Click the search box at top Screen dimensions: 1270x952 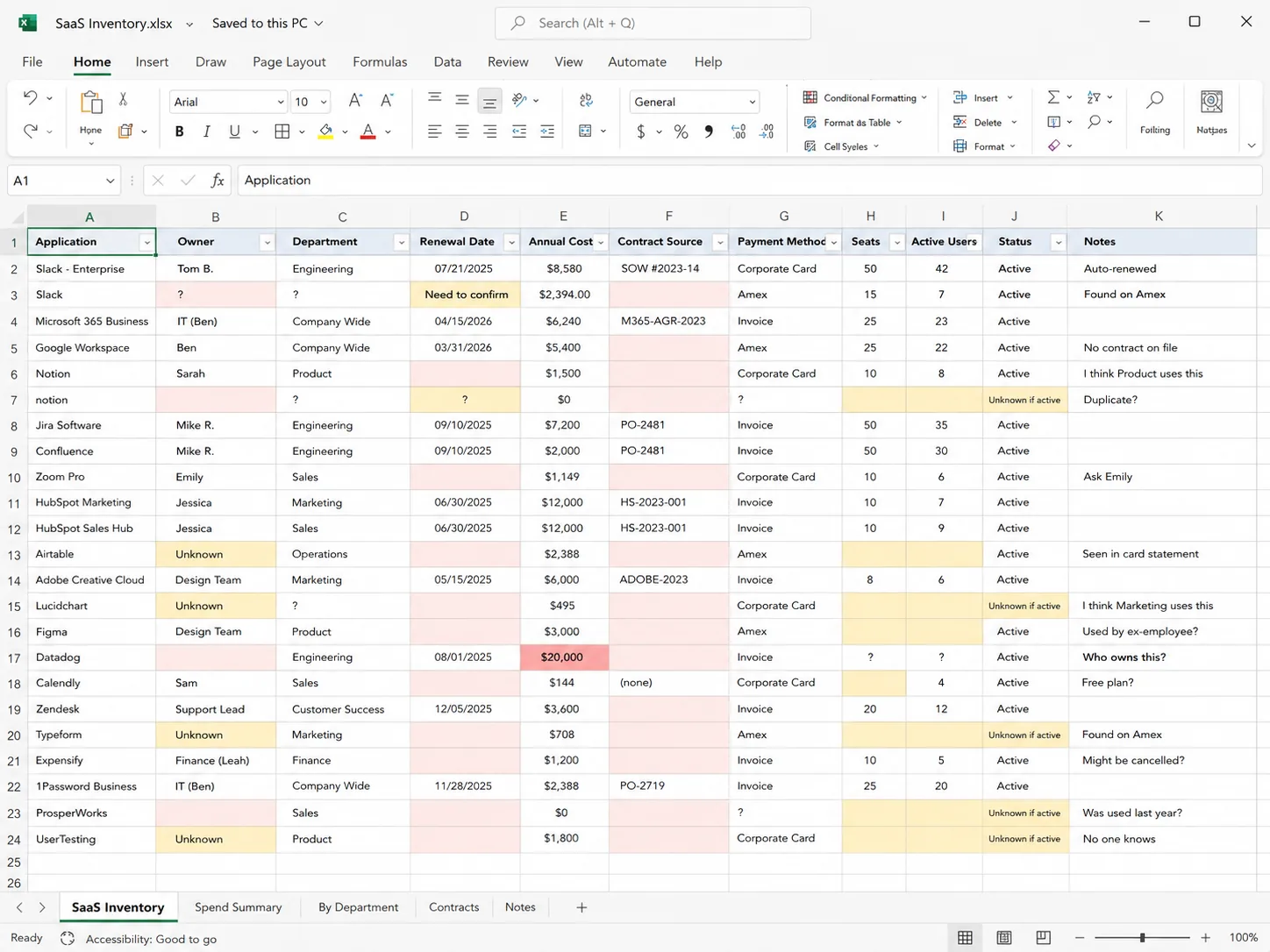click(x=653, y=24)
